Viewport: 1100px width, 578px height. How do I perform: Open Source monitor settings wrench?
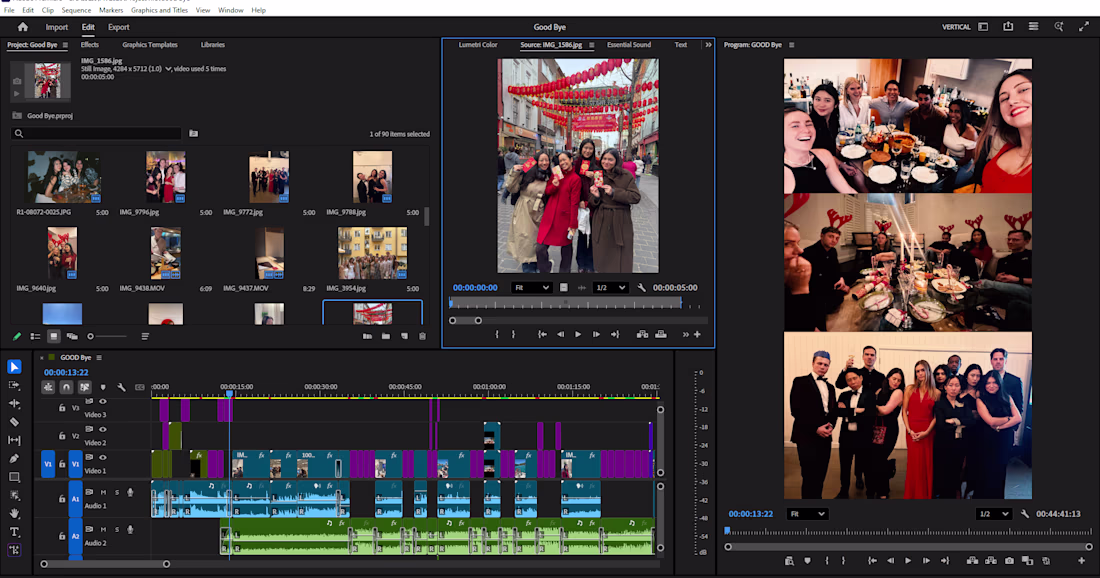(x=641, y=288)
